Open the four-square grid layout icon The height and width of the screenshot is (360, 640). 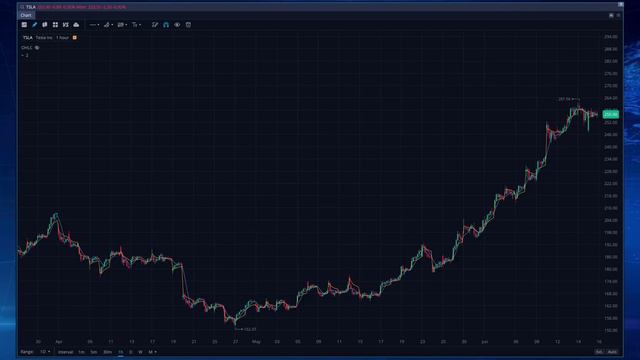click(55, 25)
